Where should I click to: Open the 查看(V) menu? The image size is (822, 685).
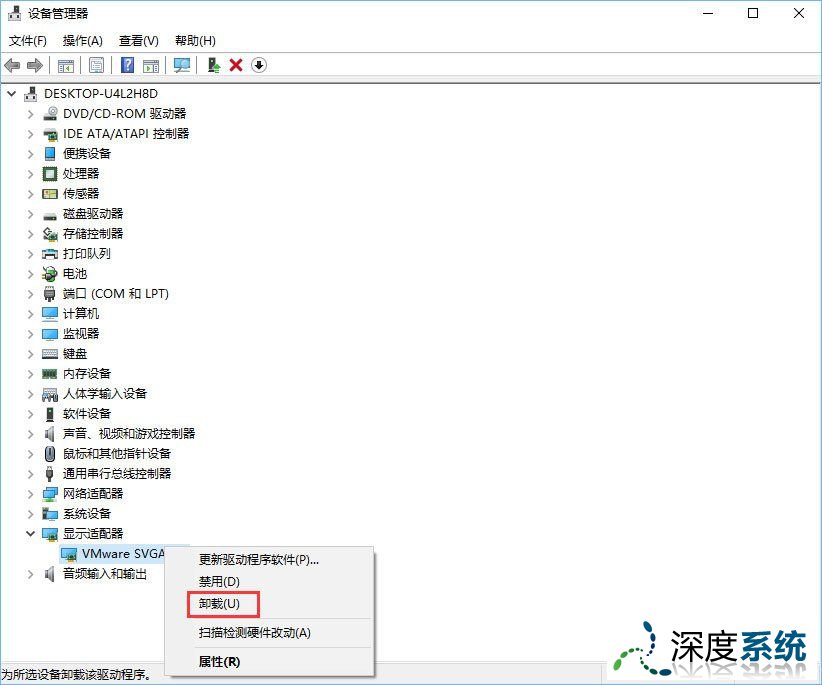pos(138,40)
